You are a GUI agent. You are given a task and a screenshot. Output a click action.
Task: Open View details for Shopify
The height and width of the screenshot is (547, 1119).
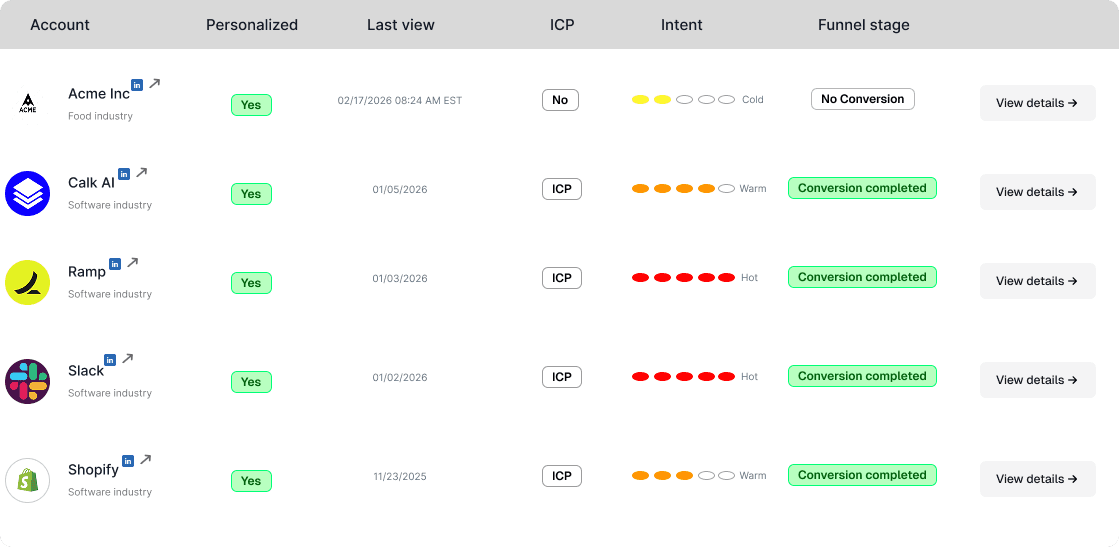(x=1037, y=479)
